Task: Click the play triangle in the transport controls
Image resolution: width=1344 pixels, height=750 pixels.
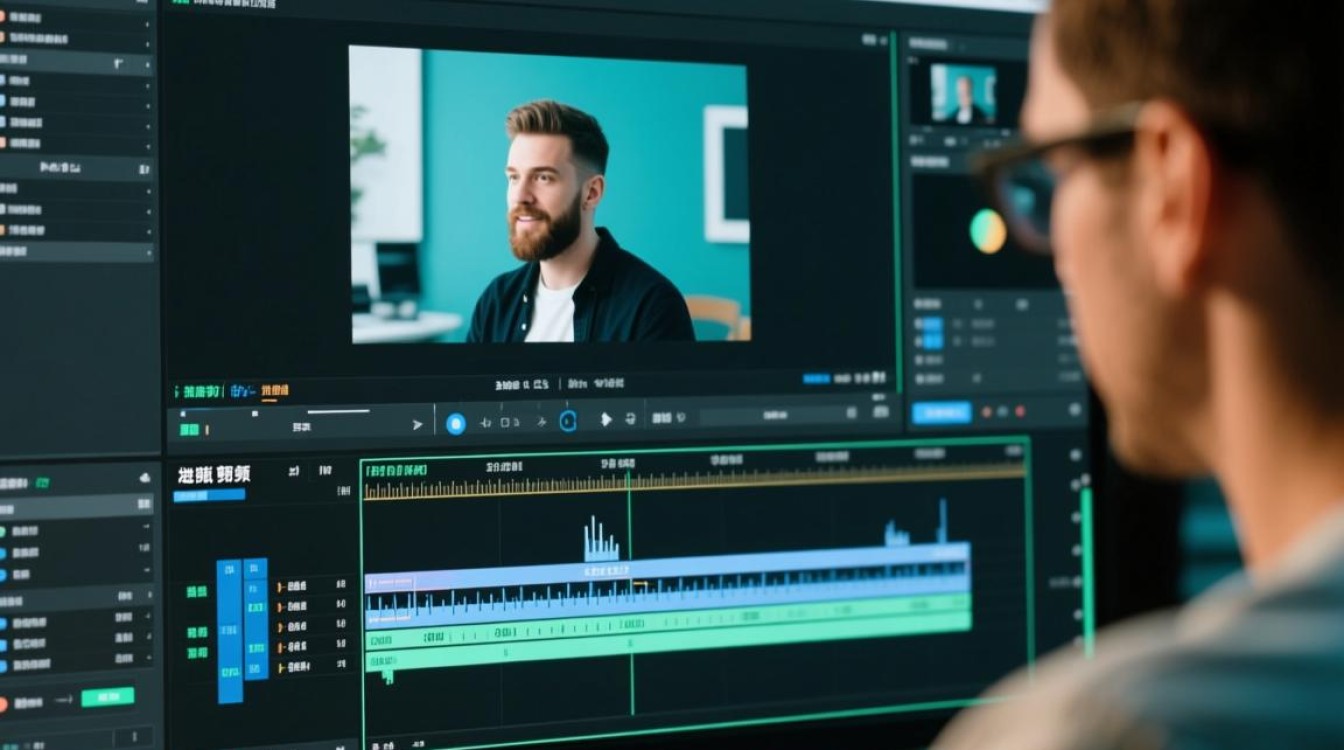Action: (x=605, y=420)
